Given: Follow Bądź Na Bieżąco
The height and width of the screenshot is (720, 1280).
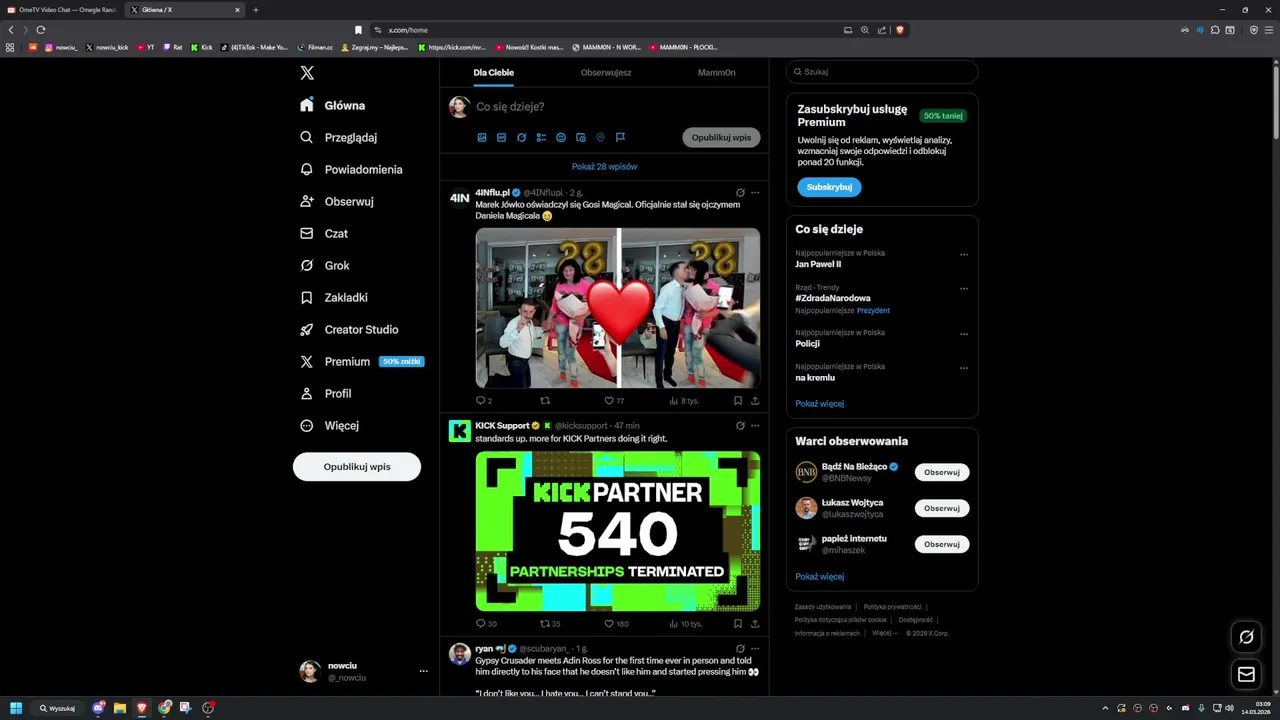Looking at the screenshot, I should [x=942, y=472].
